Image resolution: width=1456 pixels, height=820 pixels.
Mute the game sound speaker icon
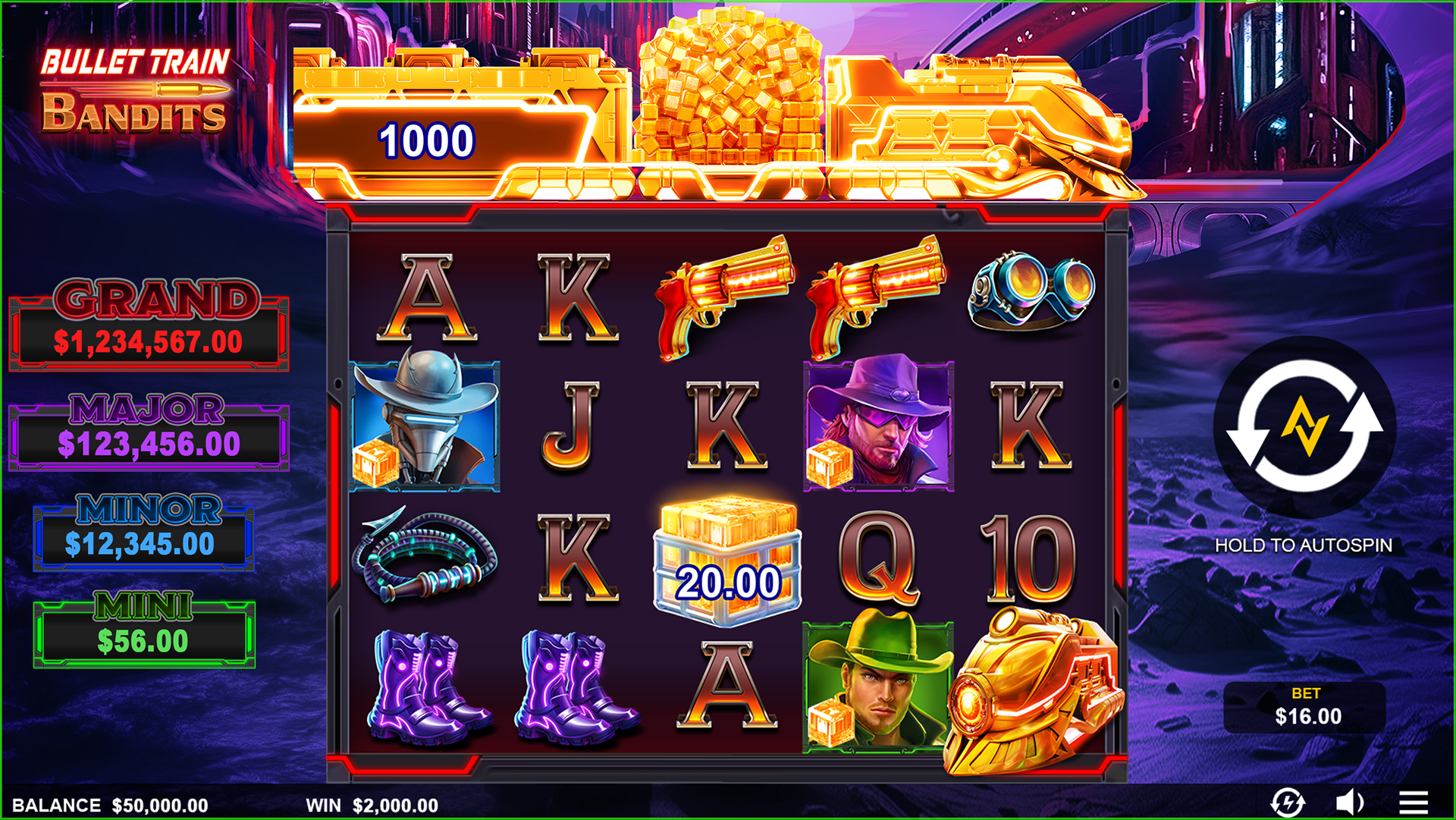(x=1349, y=802)
